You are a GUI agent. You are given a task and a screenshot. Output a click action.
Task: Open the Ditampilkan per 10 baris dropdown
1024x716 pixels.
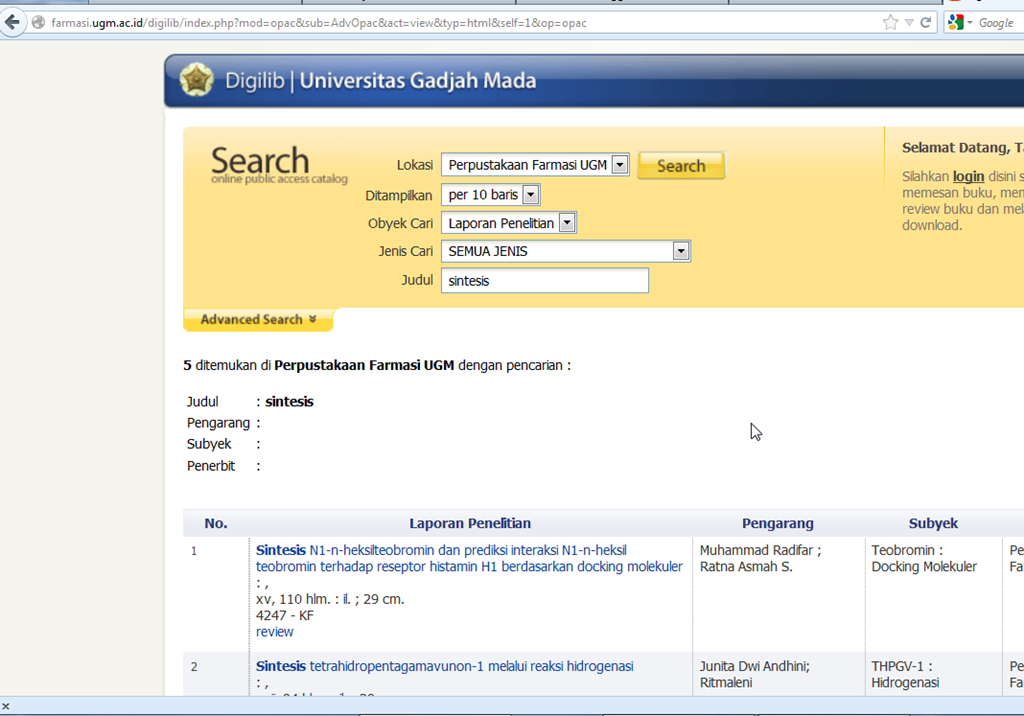pyautogui.click(x=490, y=195)
